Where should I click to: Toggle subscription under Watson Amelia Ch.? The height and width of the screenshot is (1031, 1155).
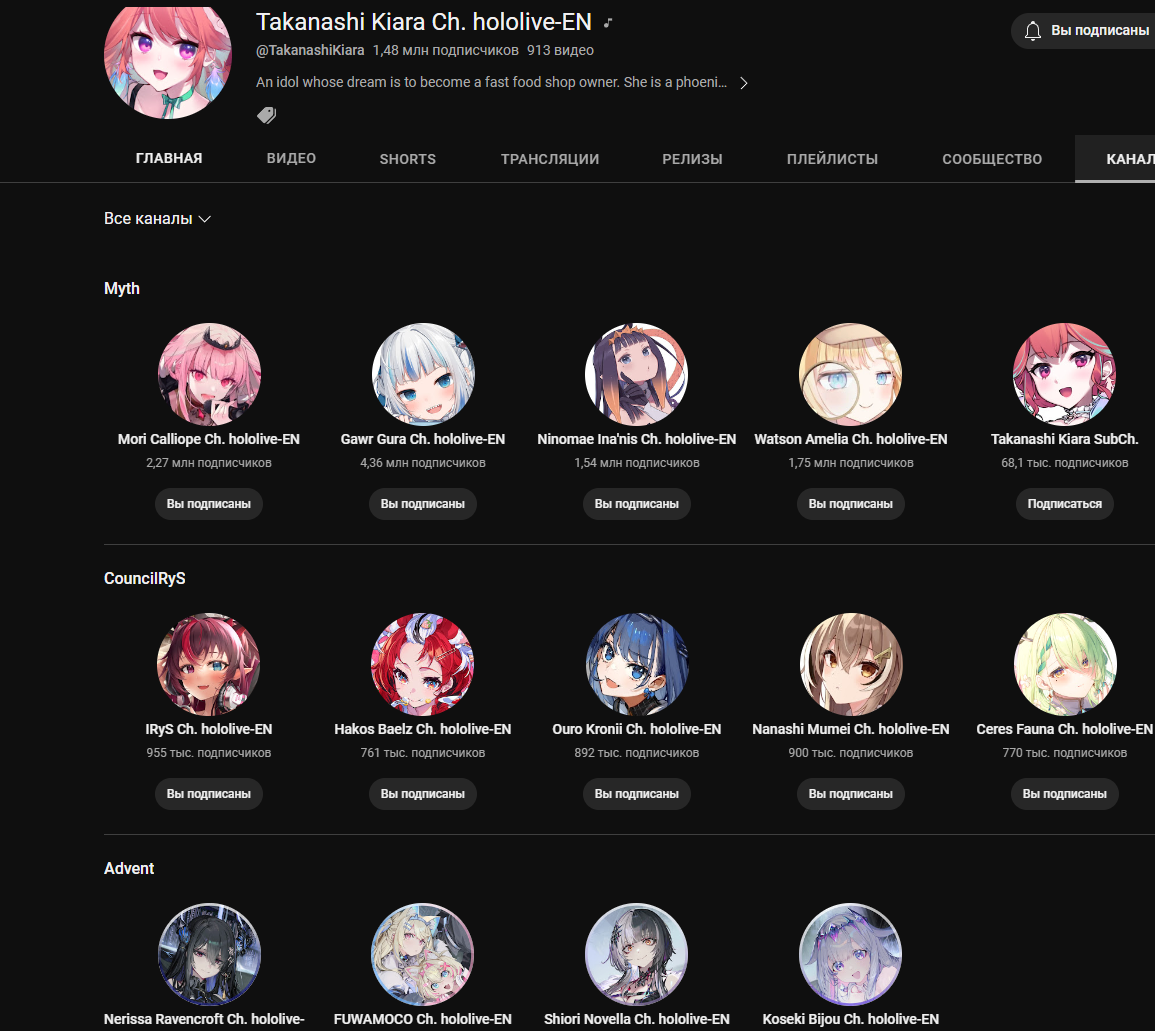(x=851, y=504)
